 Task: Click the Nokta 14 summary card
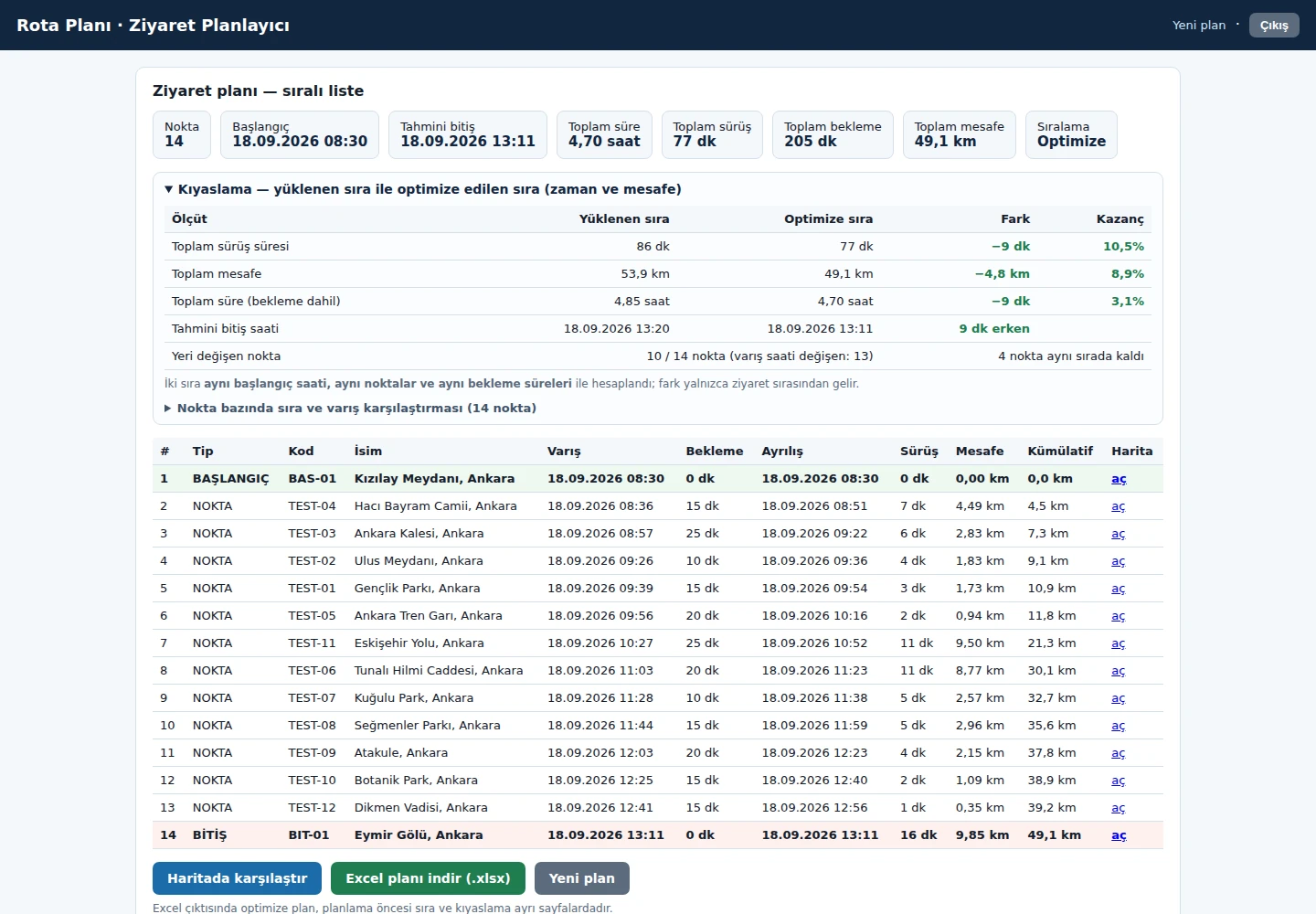pyautogui.click(x=182, y=134)
